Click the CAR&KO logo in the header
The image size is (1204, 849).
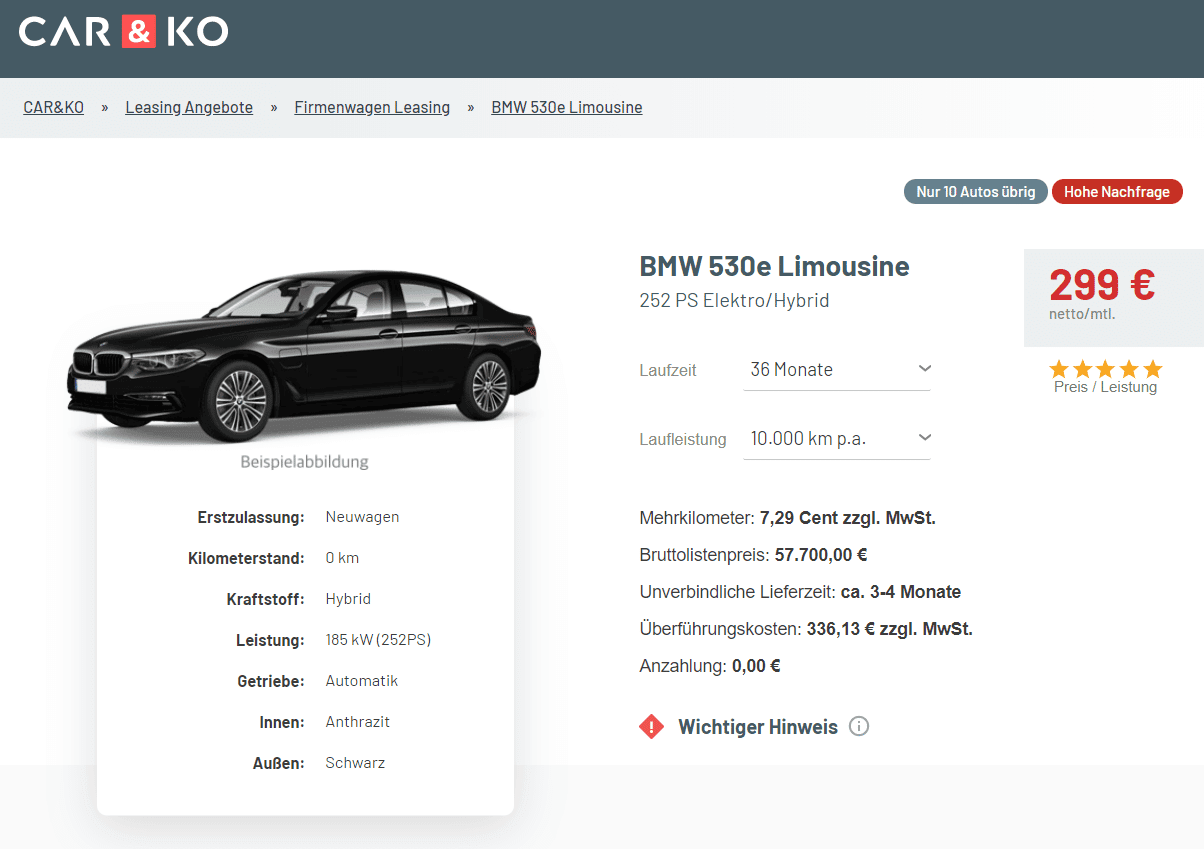[123, 31]
